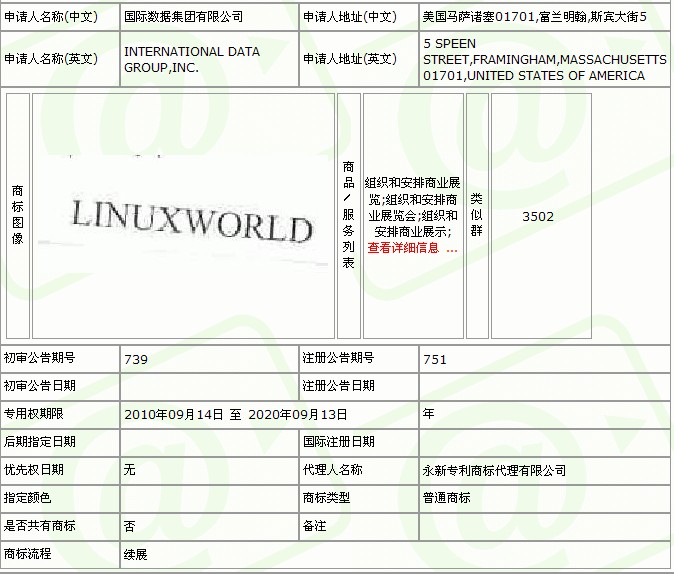674x574 pixels.
Task: Select preliminary announcement number 739
Action: (x=136, y=359)
